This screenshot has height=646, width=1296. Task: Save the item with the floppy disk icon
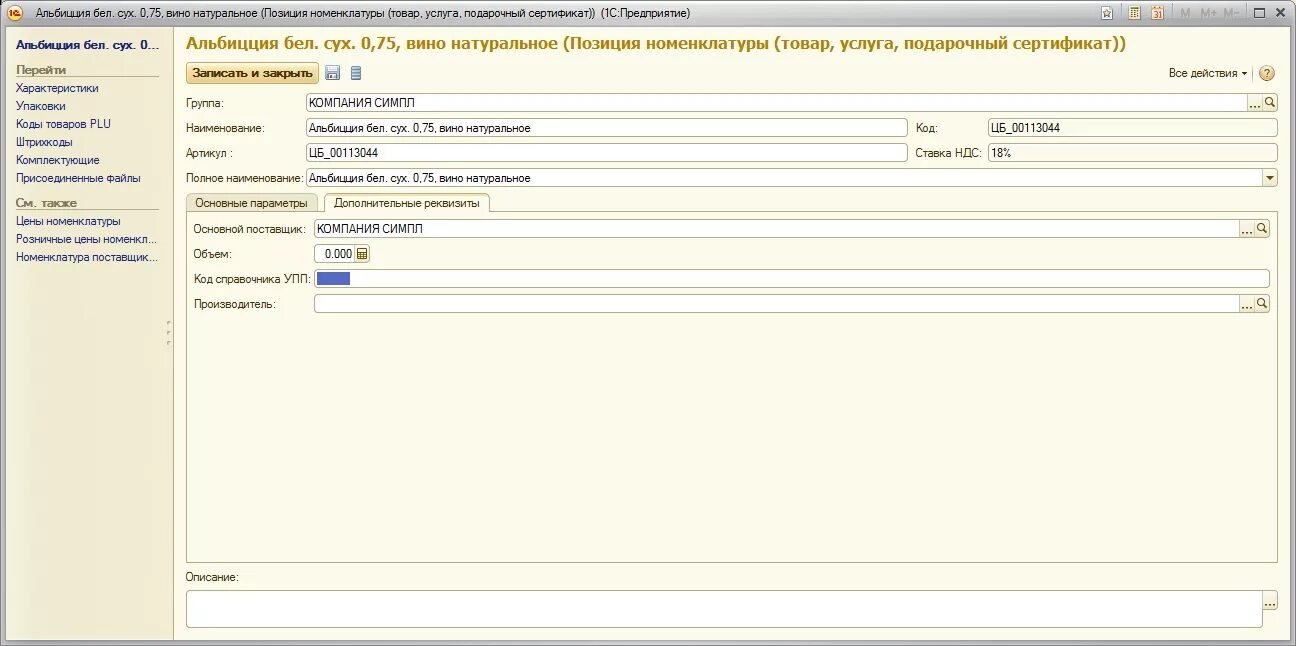click(x=333, y=73)
